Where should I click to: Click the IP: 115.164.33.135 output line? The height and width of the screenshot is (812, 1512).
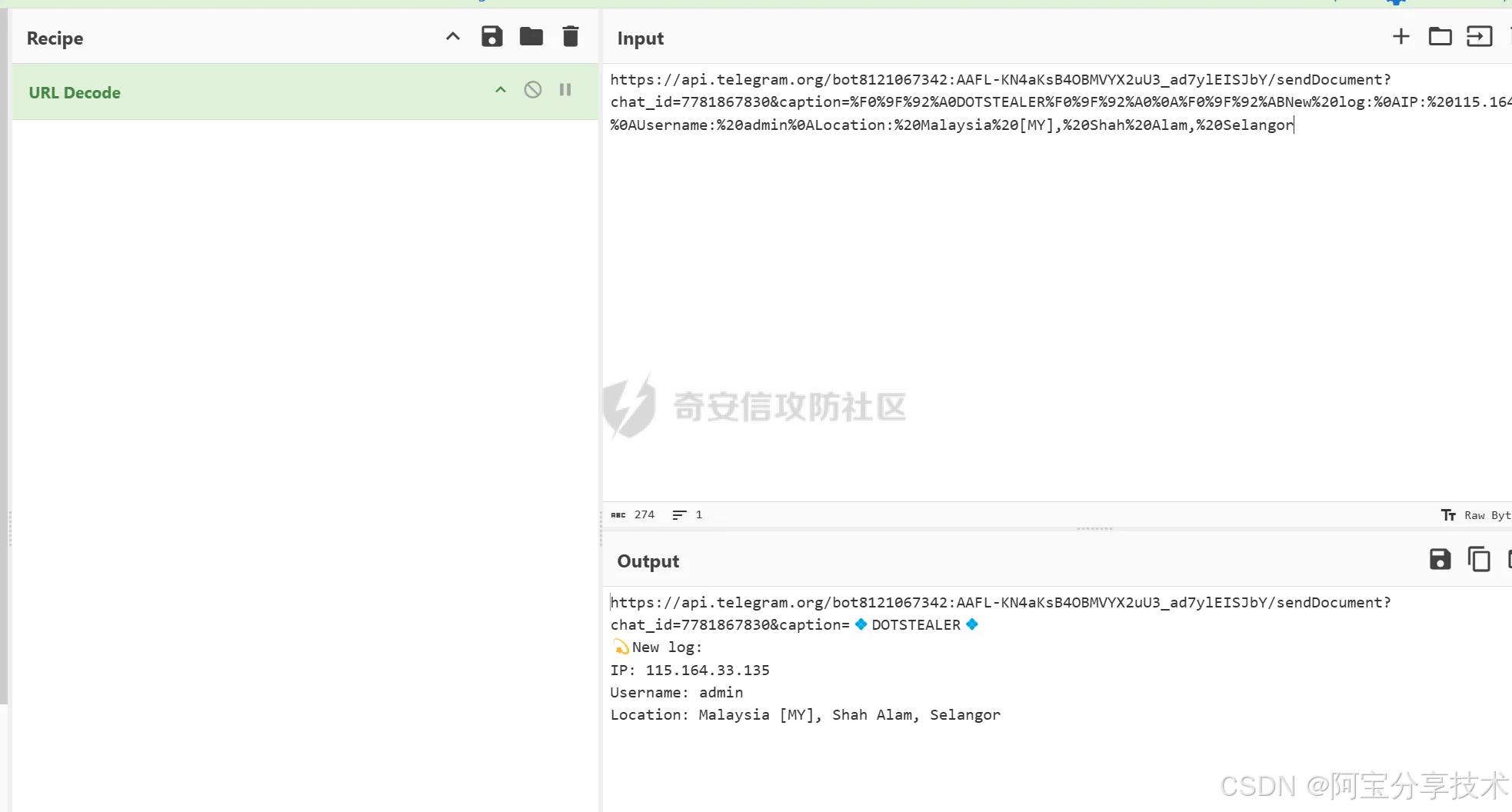pyautogui.click(x=690, y=671)
